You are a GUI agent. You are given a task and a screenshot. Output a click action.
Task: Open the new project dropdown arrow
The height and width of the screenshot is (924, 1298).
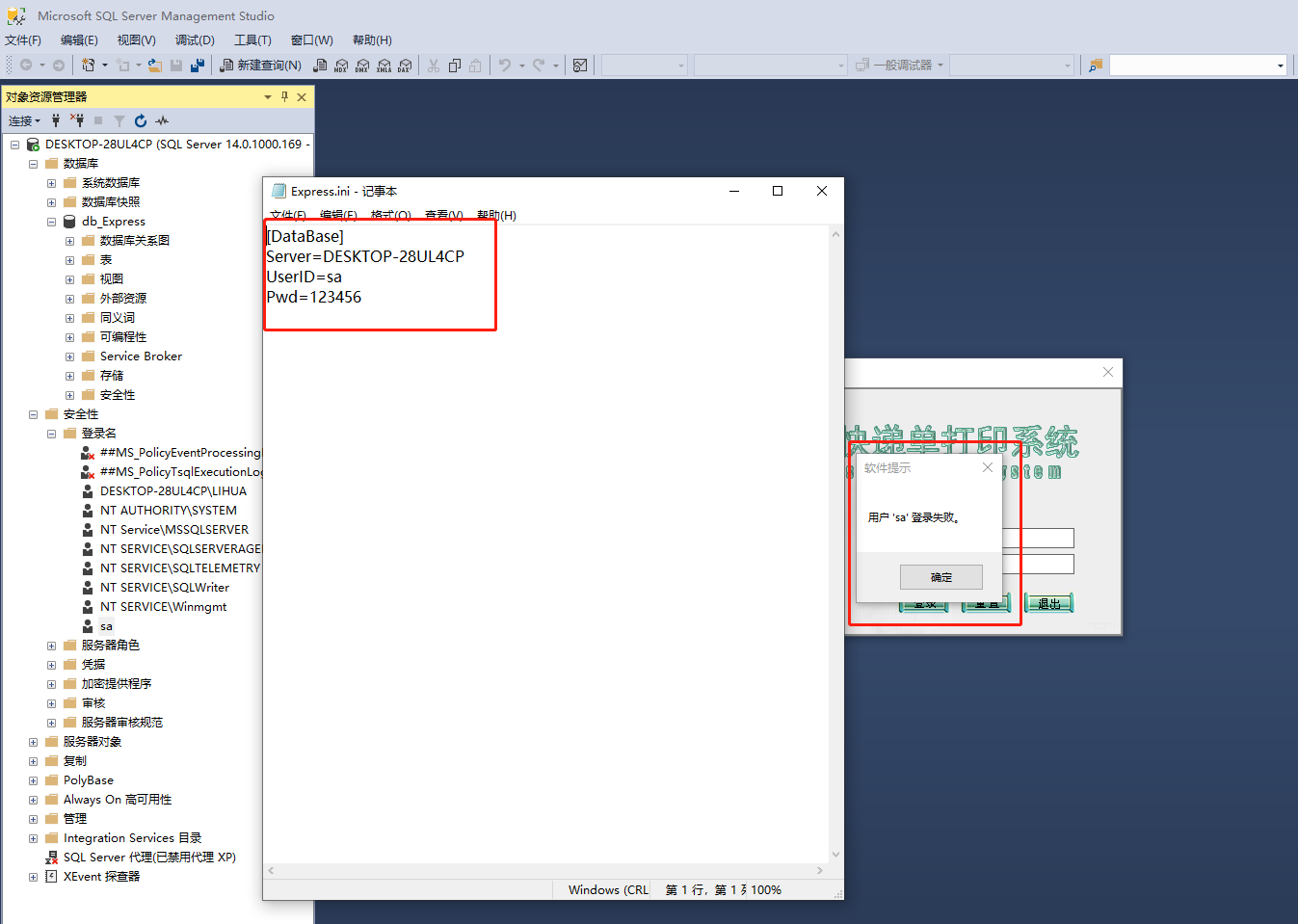(104, 66)
